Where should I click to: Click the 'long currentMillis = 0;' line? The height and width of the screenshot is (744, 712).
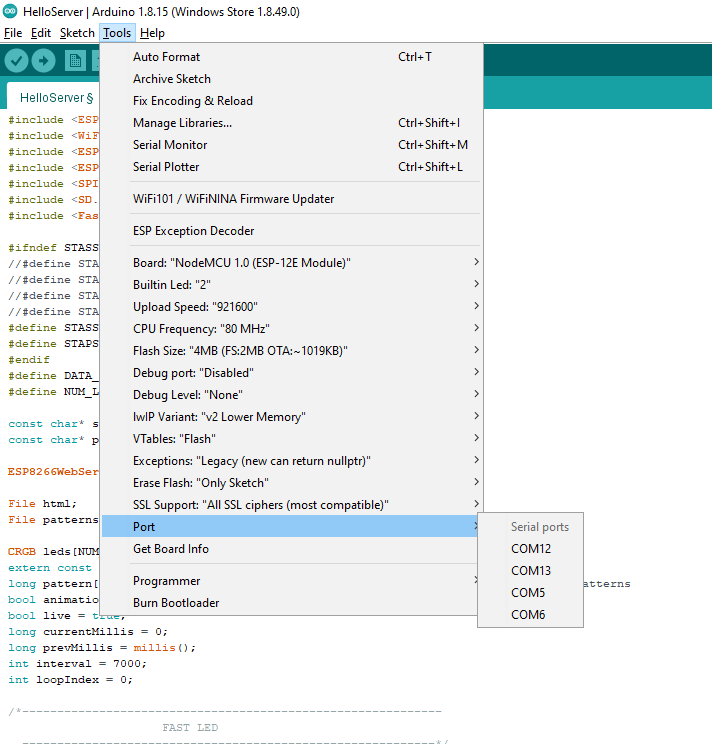click(88, 632)
